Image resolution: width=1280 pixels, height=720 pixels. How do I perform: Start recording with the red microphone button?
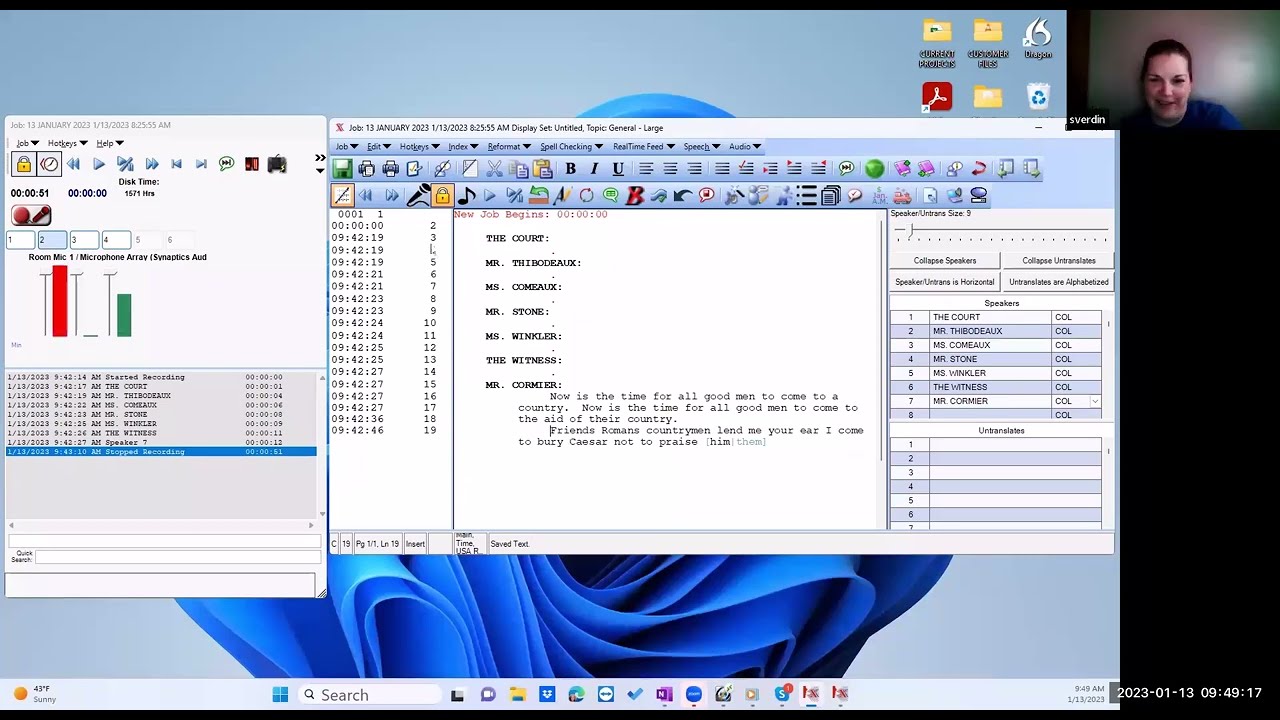coord(31,215)
